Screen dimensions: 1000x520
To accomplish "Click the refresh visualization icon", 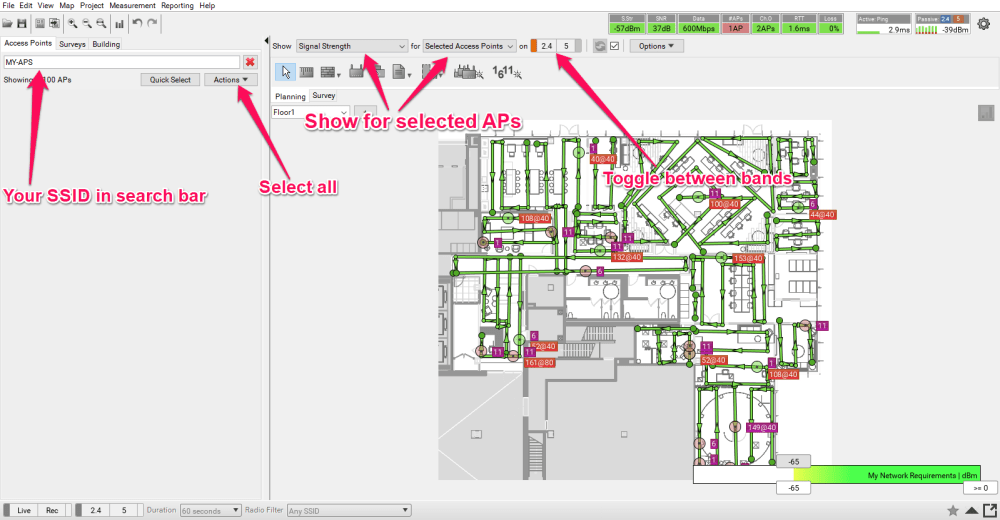I will [x=599, y=46].
